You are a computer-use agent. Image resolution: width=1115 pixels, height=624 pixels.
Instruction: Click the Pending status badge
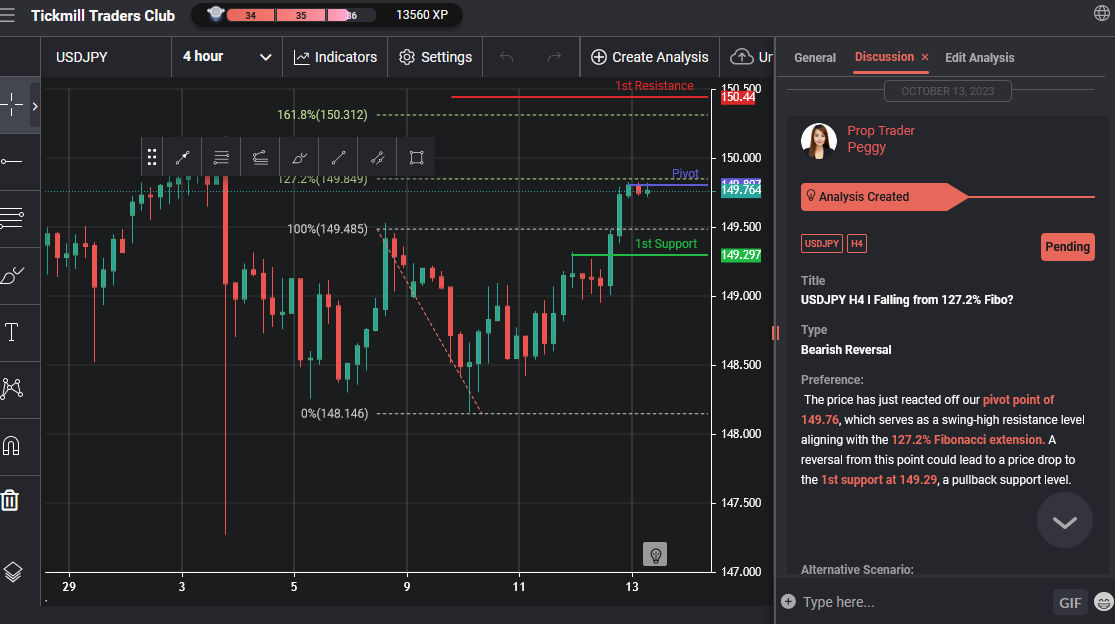click(x=1067, y=247)
